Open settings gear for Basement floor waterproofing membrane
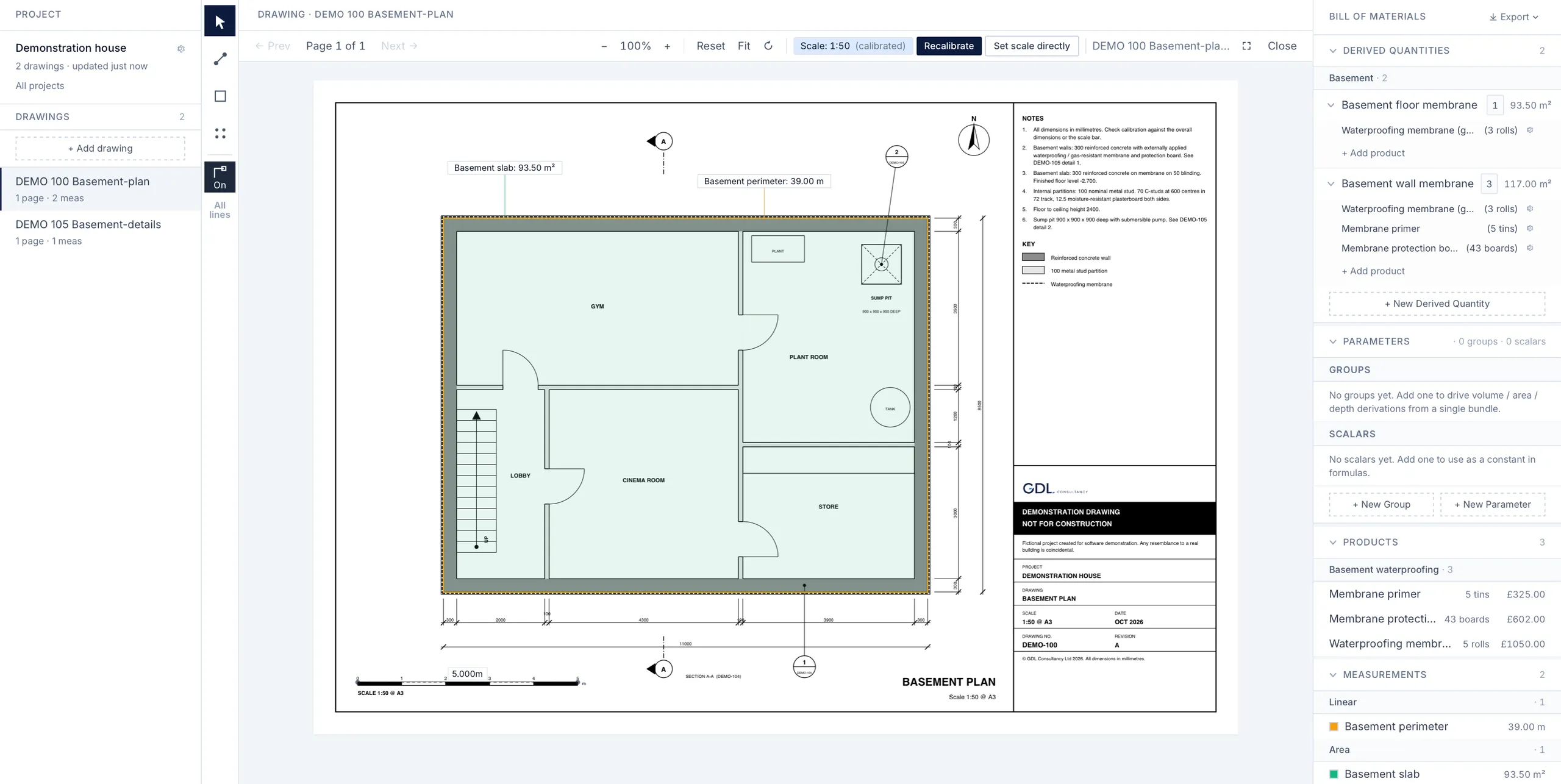Screen dimensions: 1561x784 pyautogui.click(x=1530, y=130)
